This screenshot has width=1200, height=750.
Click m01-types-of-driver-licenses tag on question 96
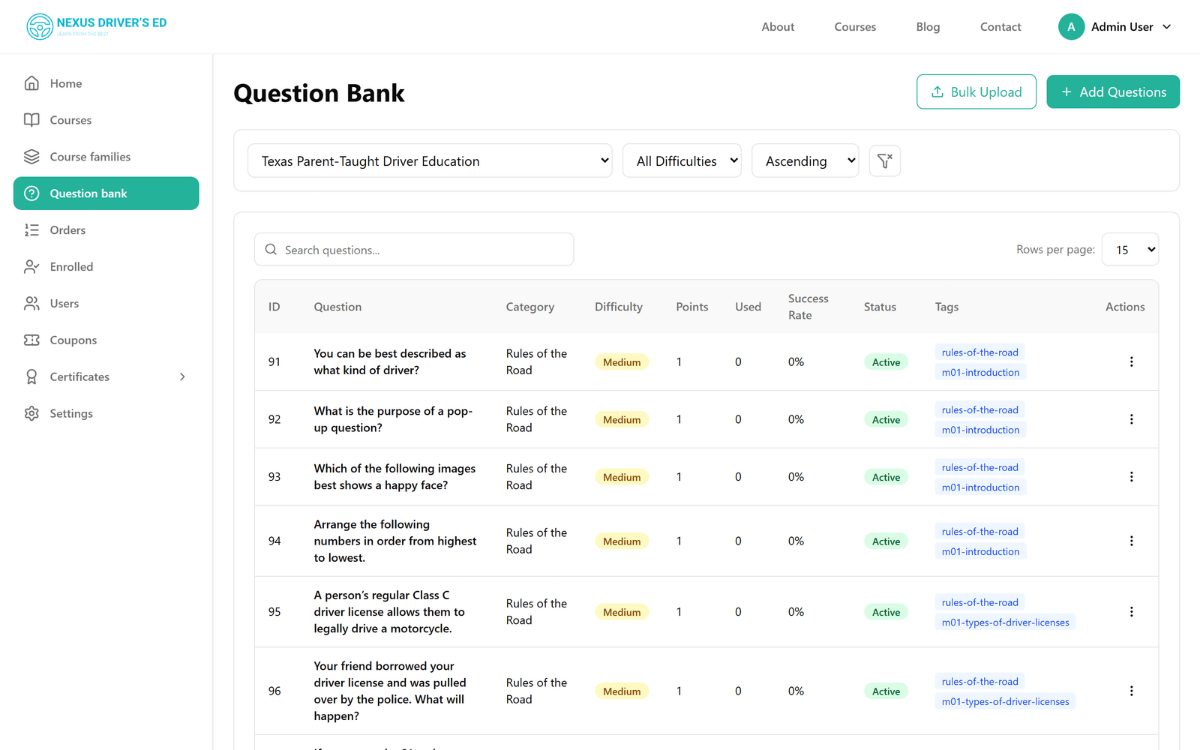tap(1005, 701)
